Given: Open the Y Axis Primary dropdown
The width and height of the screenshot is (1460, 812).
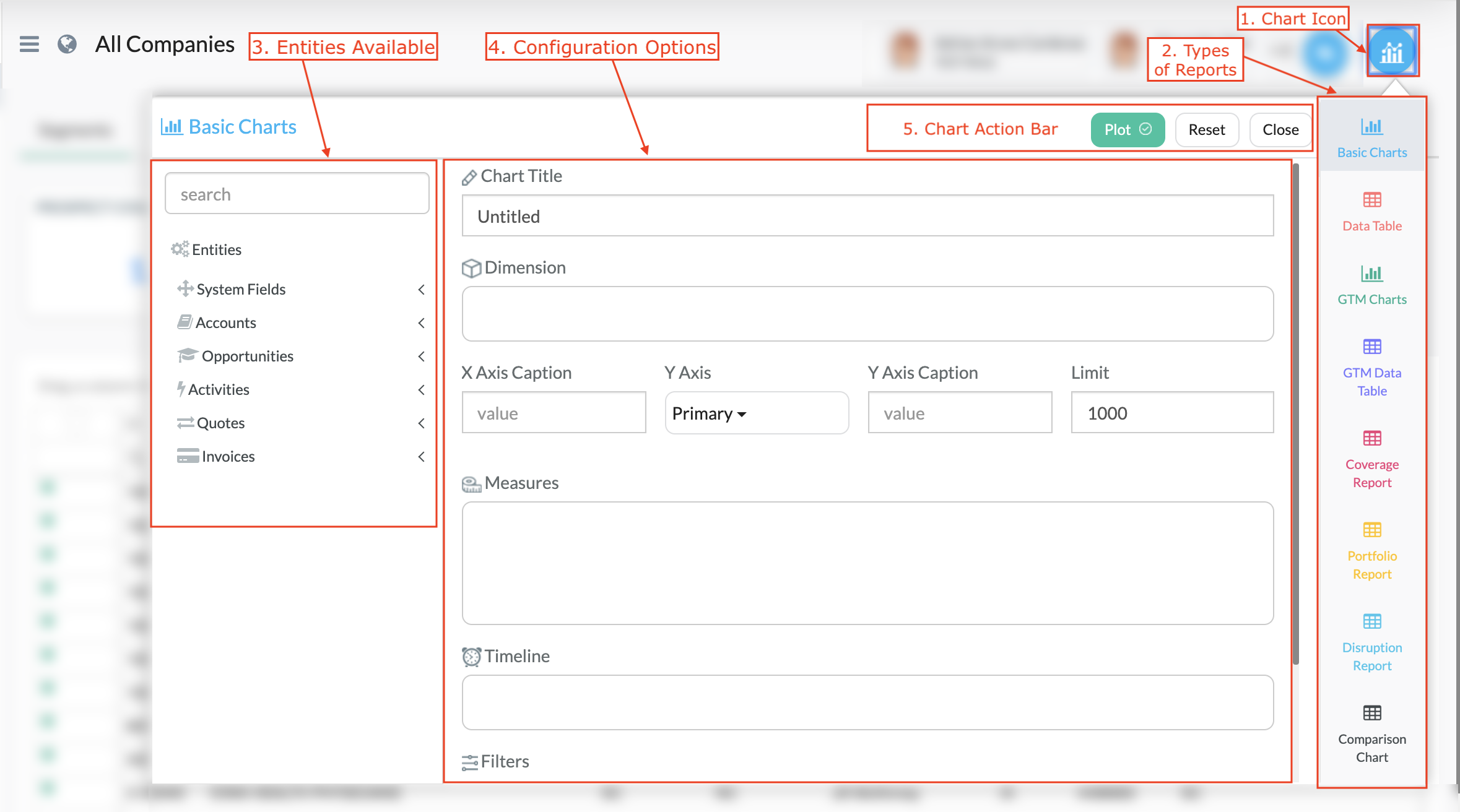Looking at the screenshot, I should tap(757, 413).
